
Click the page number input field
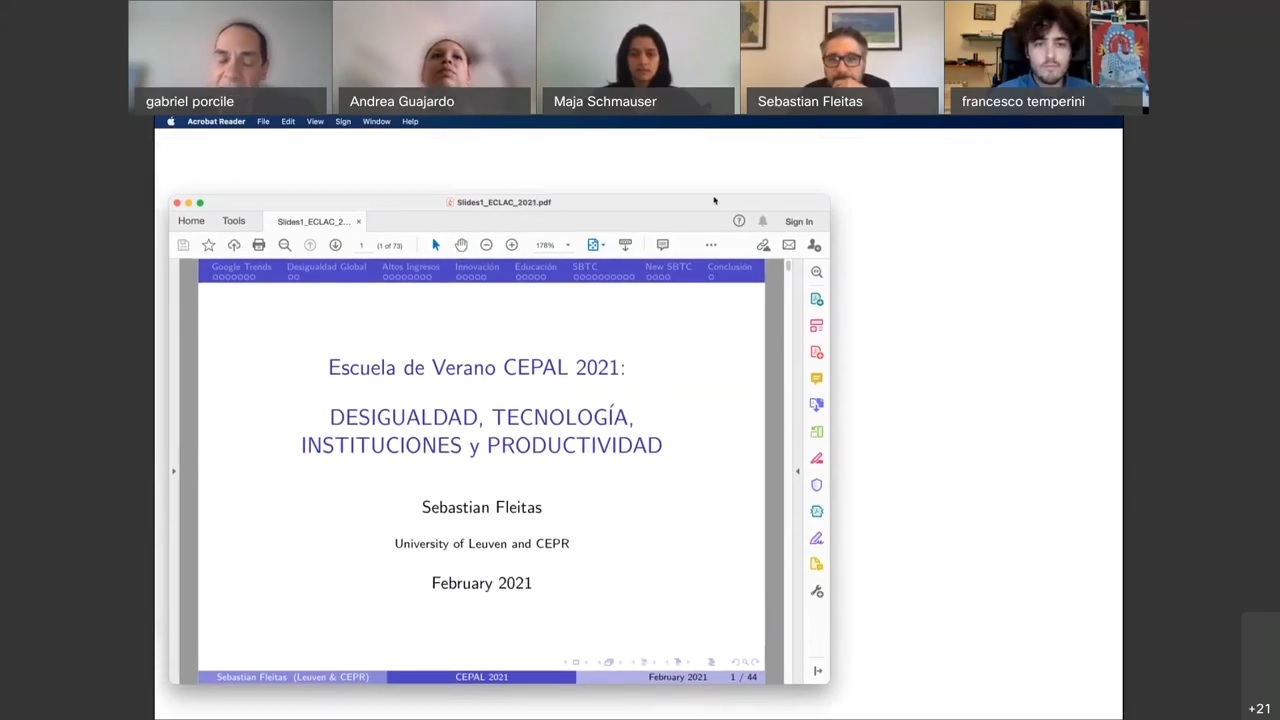click(x=361, y=245)
